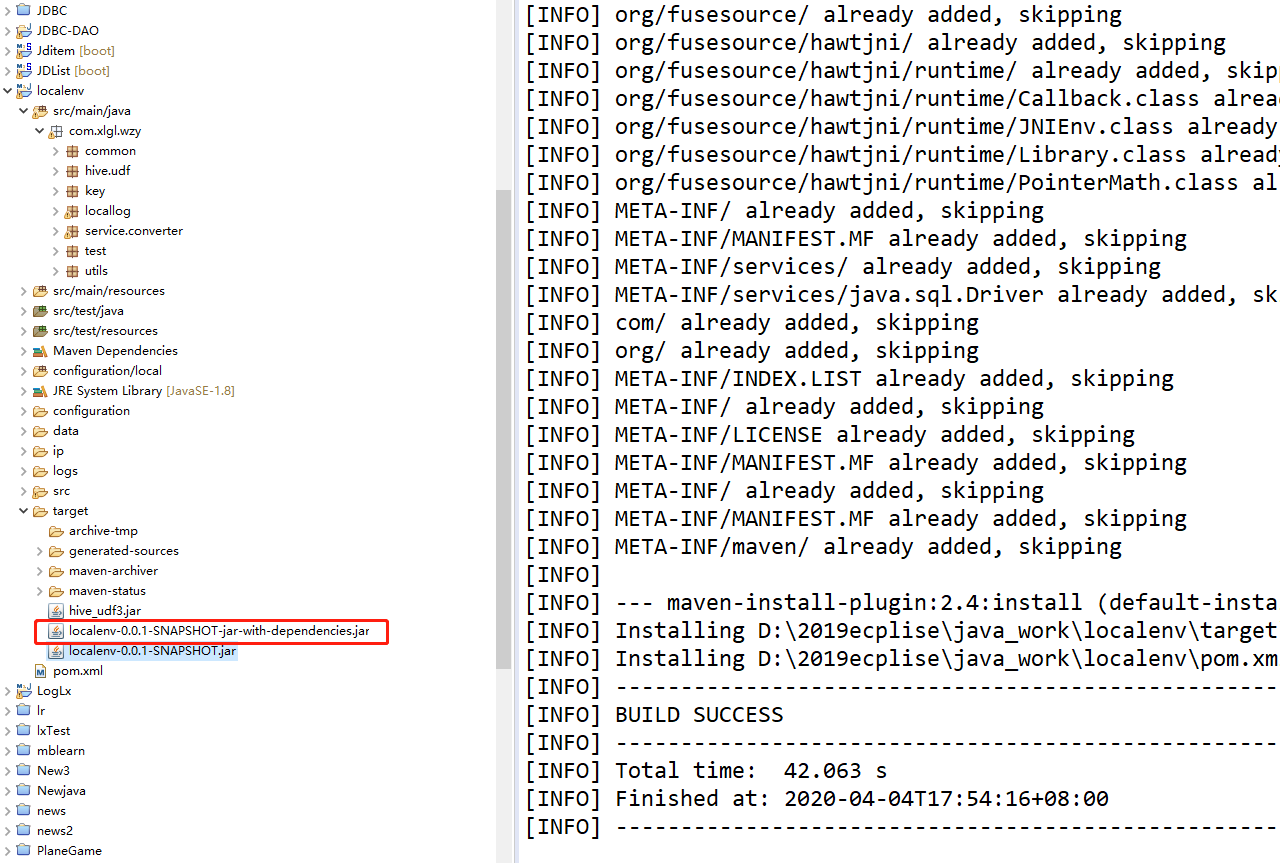Screen dimensions: 1280x863
Task: Click the utils package icon
Action: tap(72, 270)
